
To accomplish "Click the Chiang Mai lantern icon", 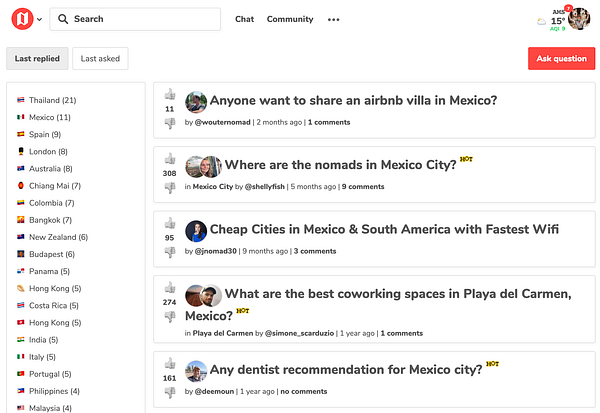I will click(21, 186).
